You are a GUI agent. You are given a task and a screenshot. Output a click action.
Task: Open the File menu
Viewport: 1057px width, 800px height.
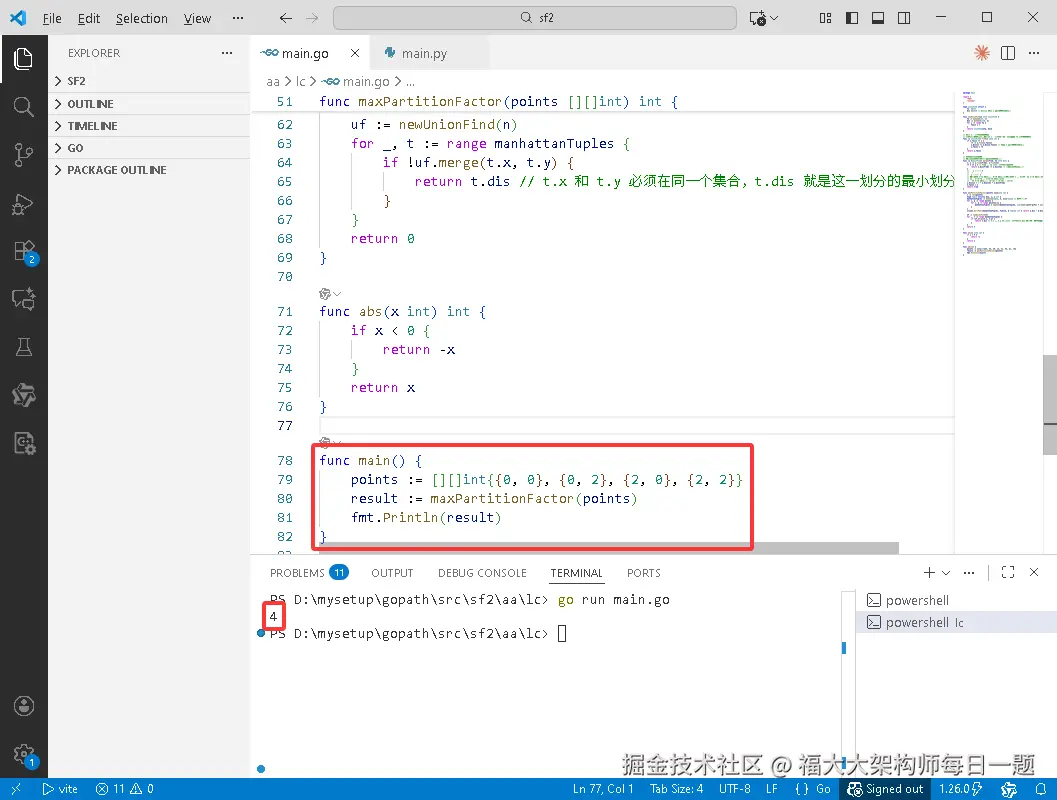52,18
